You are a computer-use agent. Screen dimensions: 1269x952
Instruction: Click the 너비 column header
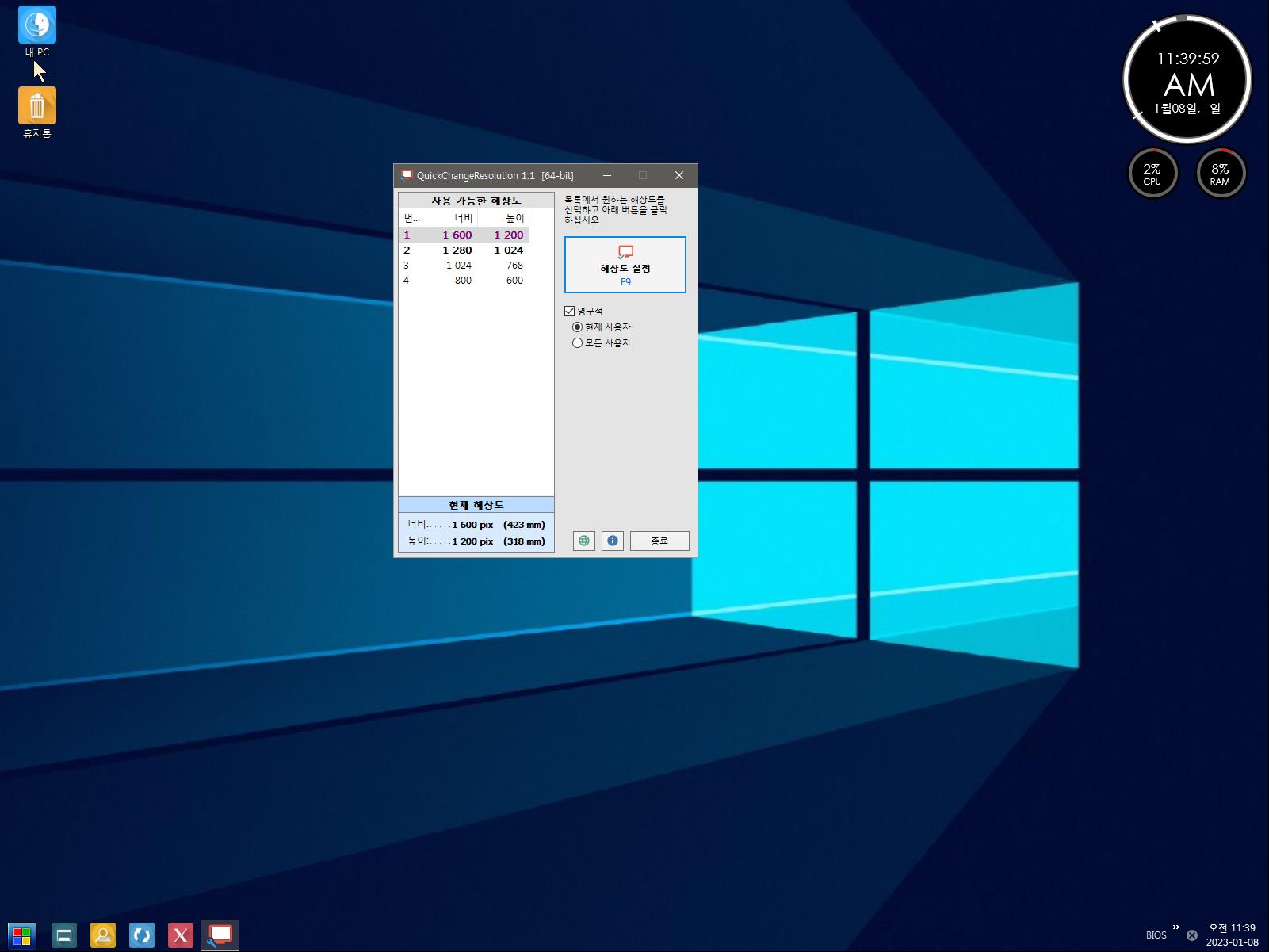[x=452, y=218]
